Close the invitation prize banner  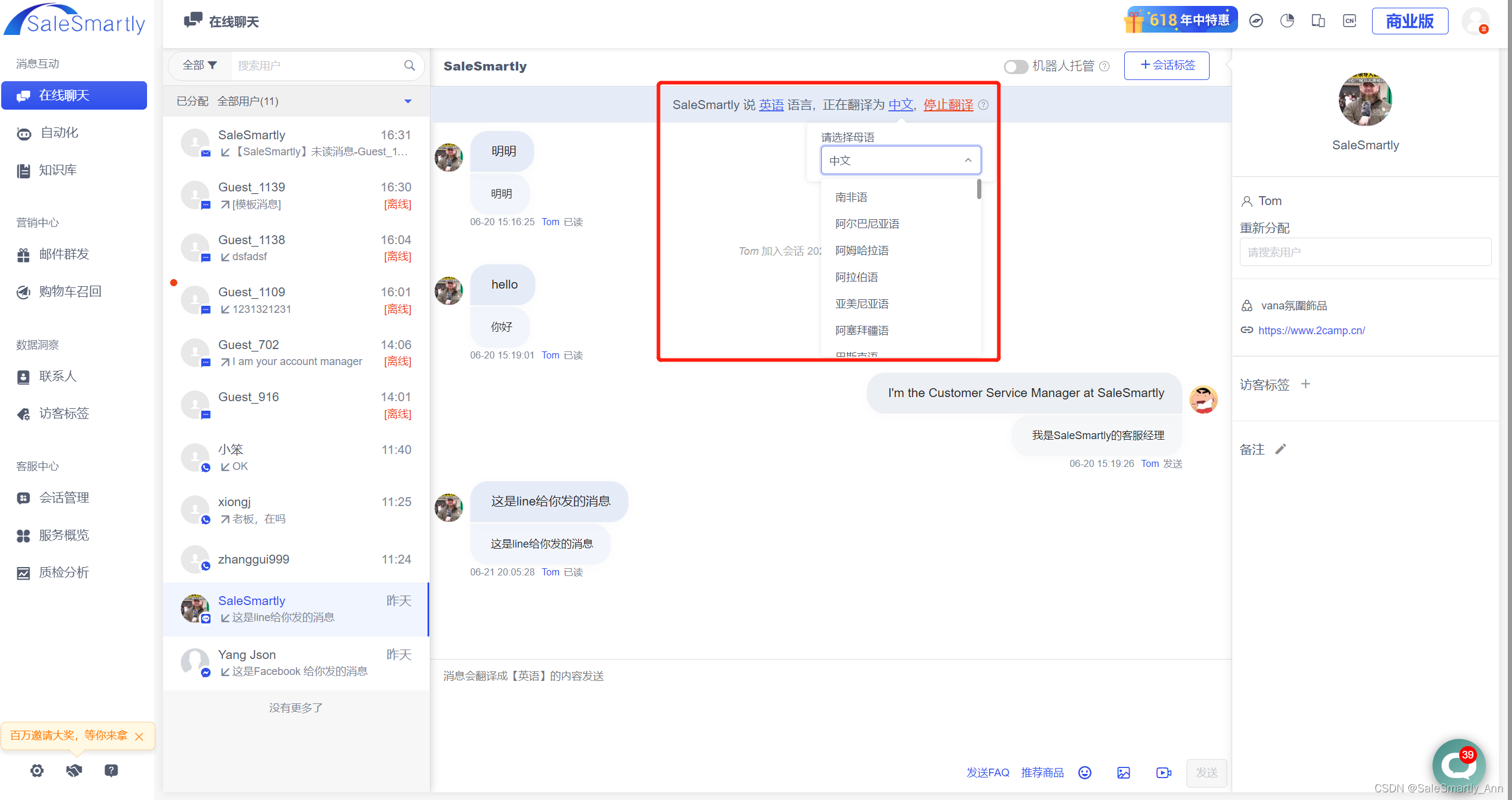coord(139,736)
